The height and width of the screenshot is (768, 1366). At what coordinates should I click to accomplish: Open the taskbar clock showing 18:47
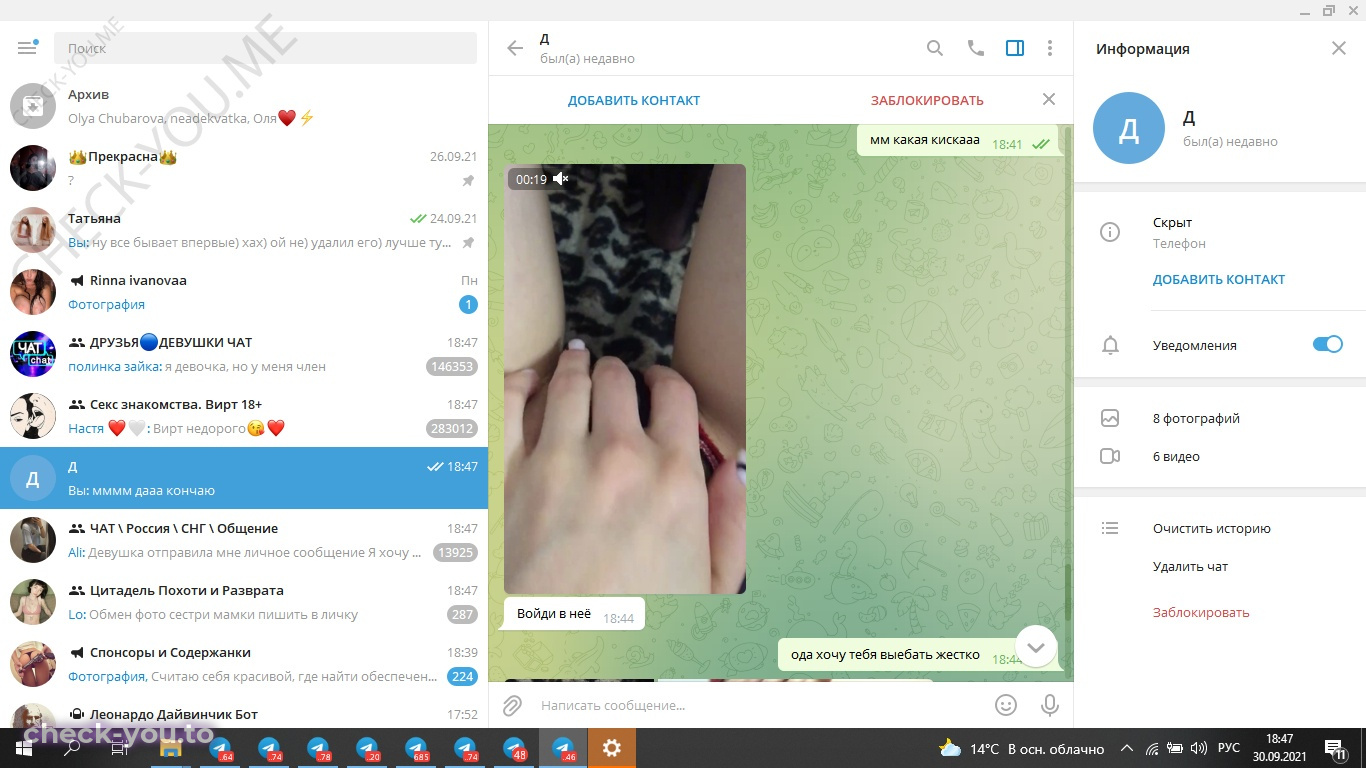[1279, 748]
